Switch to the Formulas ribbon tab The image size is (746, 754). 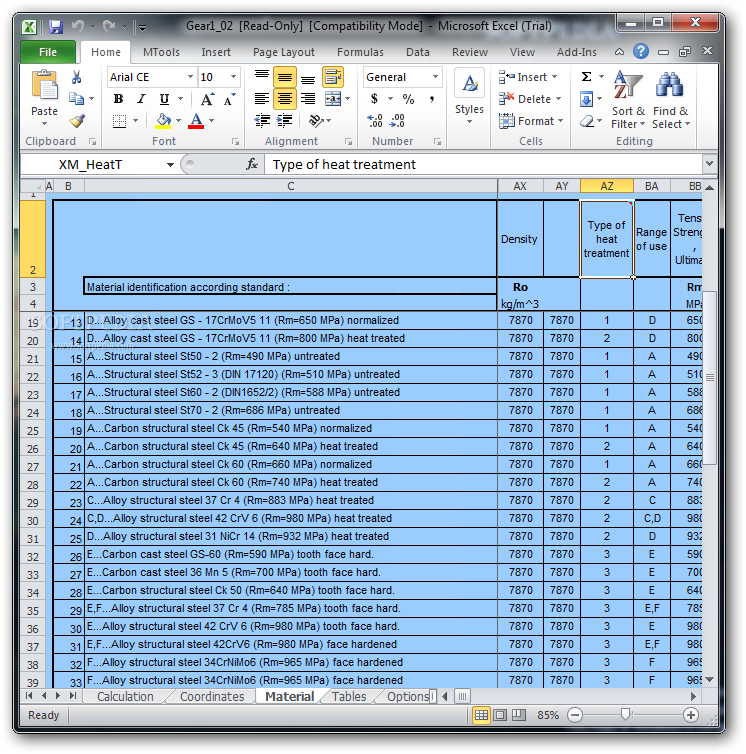point(360,52)
